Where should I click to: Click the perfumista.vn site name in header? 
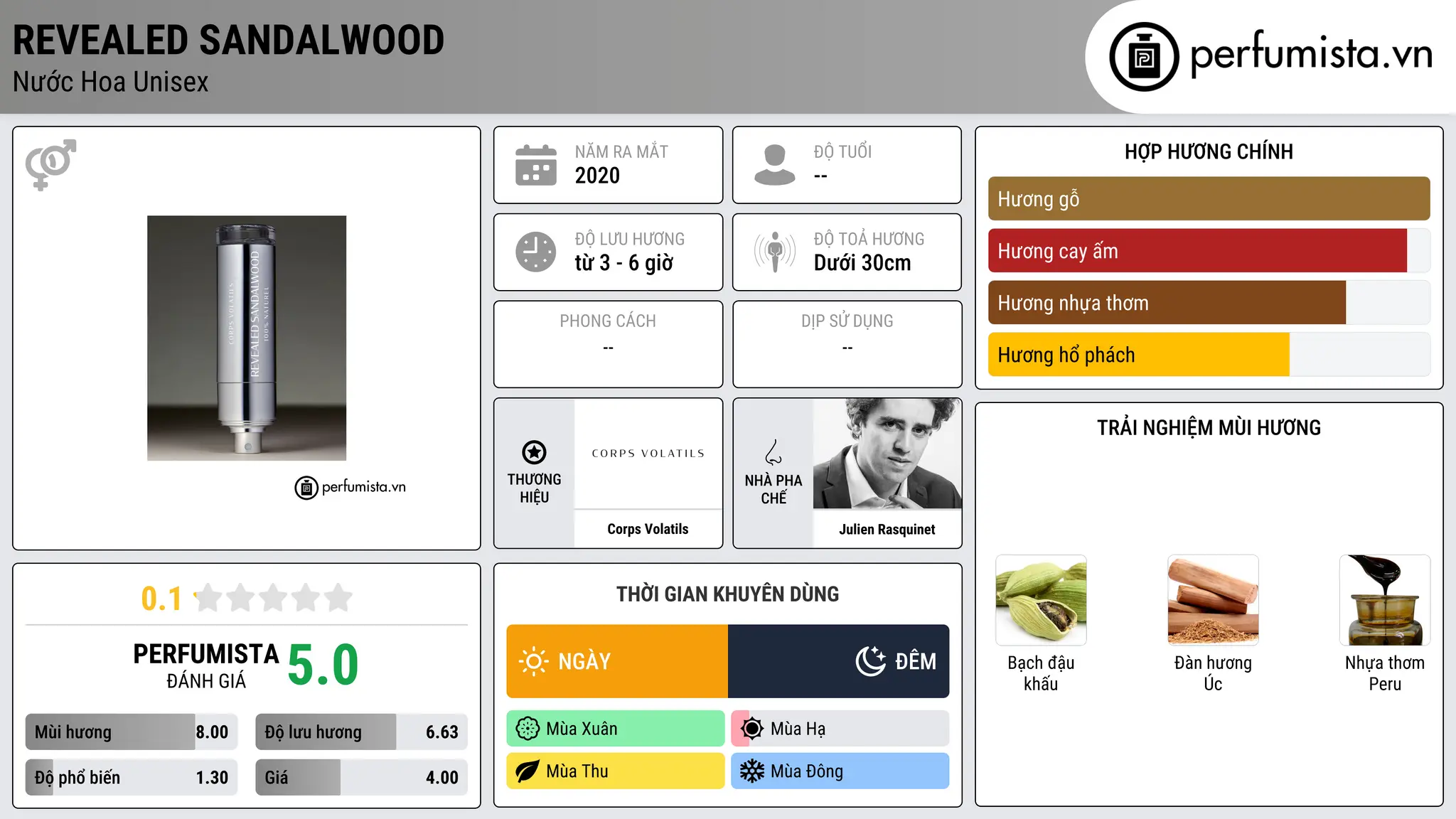click(x=1312, y=55)
